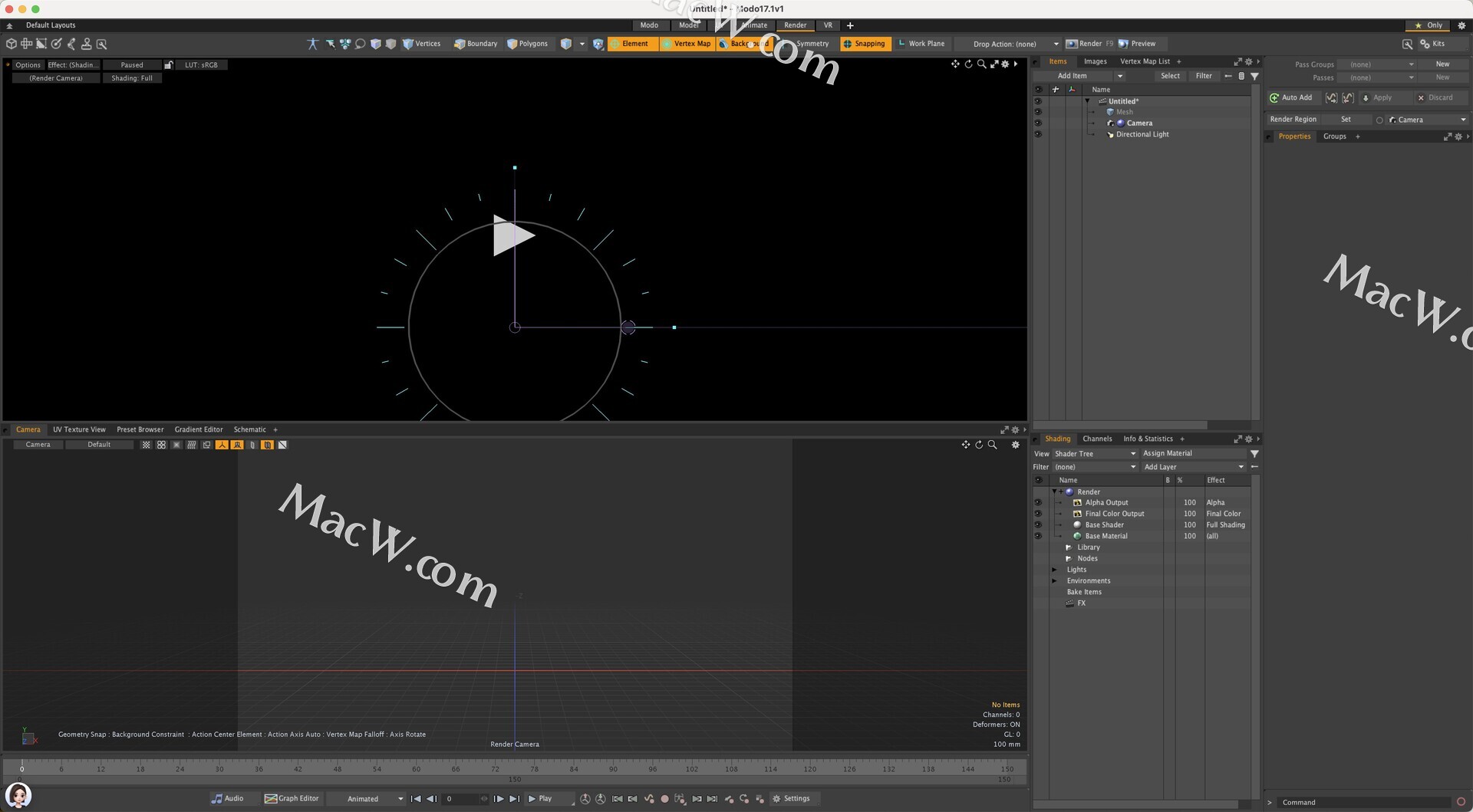
Task: Click the Render F9 button
Action: pos(1089,44)
